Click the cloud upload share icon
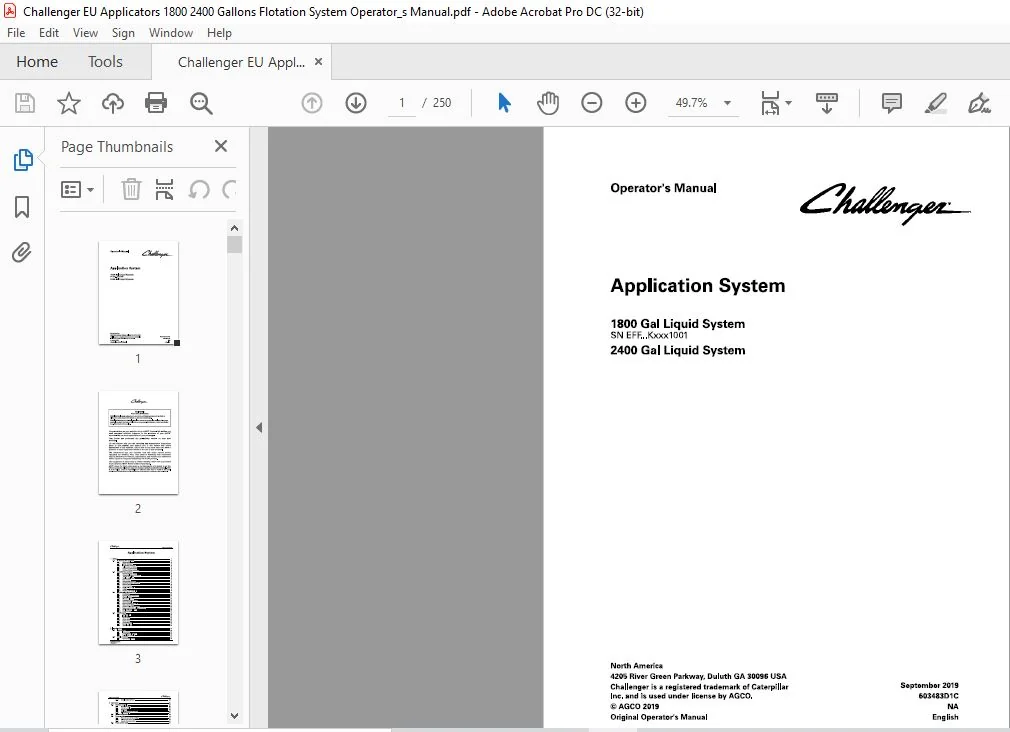The width and height of the screenshot is (1010, 732). pos(113,103)
